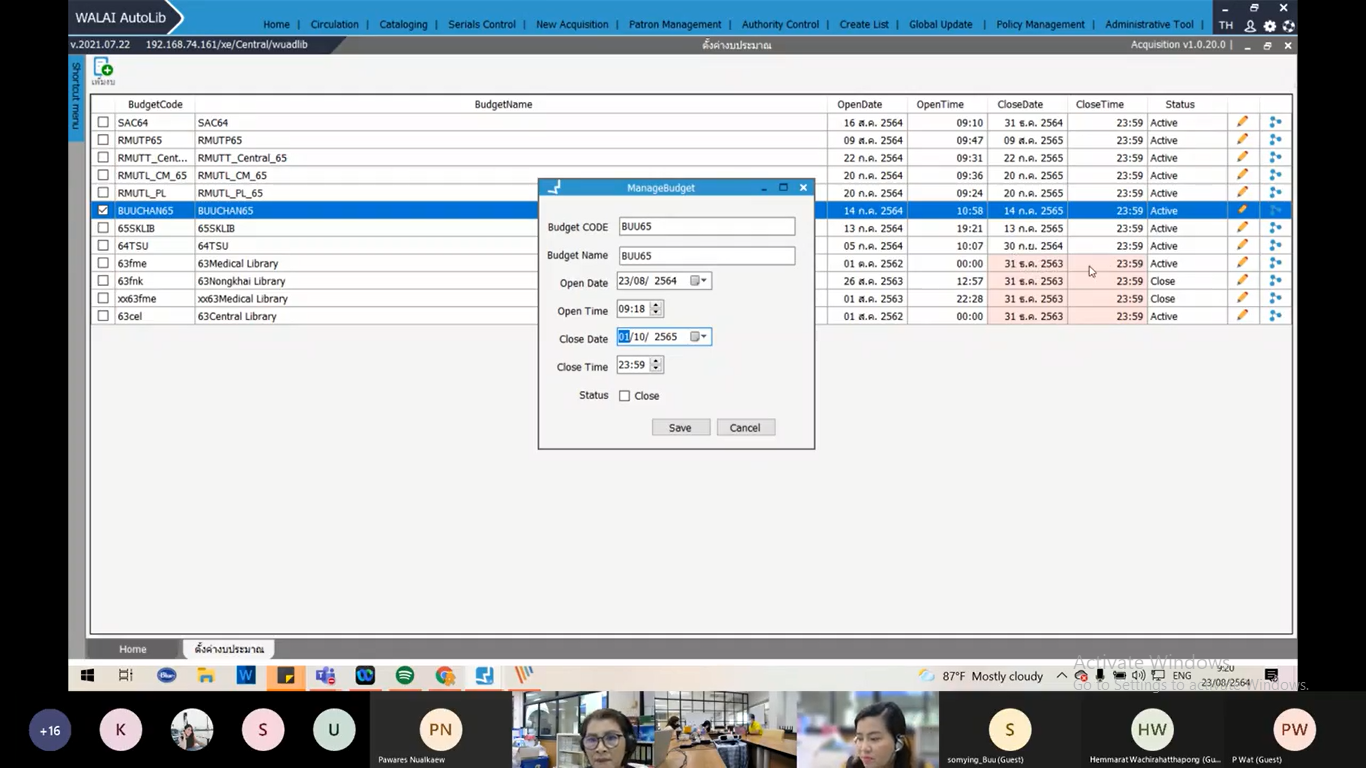Select the SAC64 row checkbox

pyautogui.click(x=103, y=123)
